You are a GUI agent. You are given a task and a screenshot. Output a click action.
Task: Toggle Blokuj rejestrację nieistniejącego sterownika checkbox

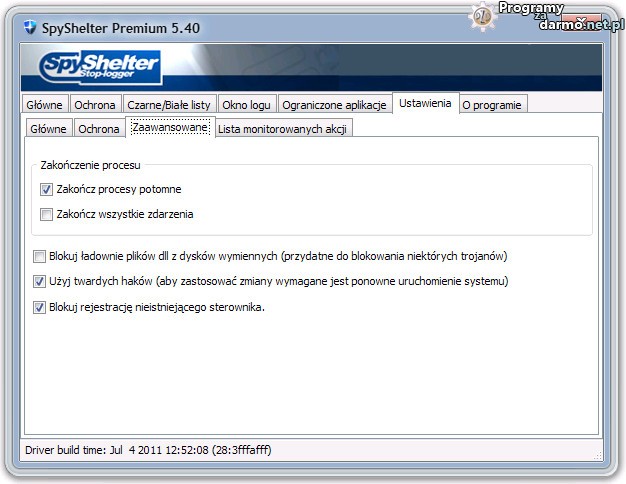(40, 307)
